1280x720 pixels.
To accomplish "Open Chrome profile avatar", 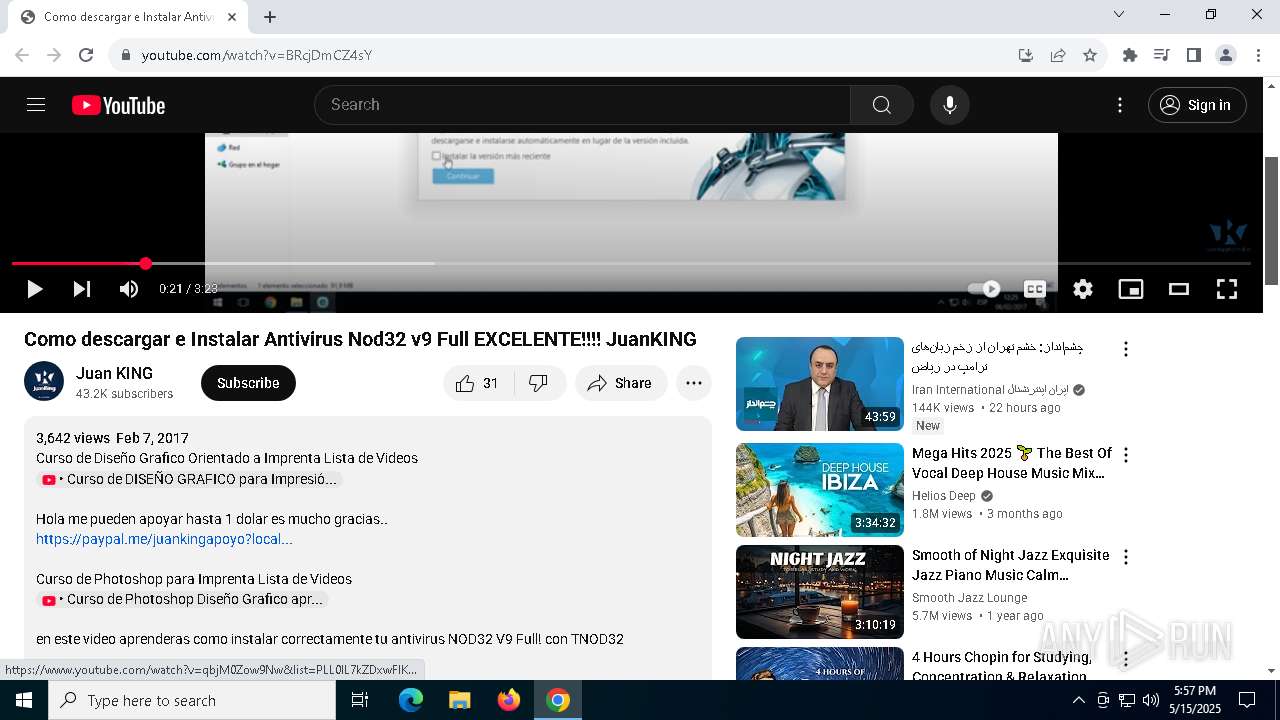I will [x=1226, y=55].
